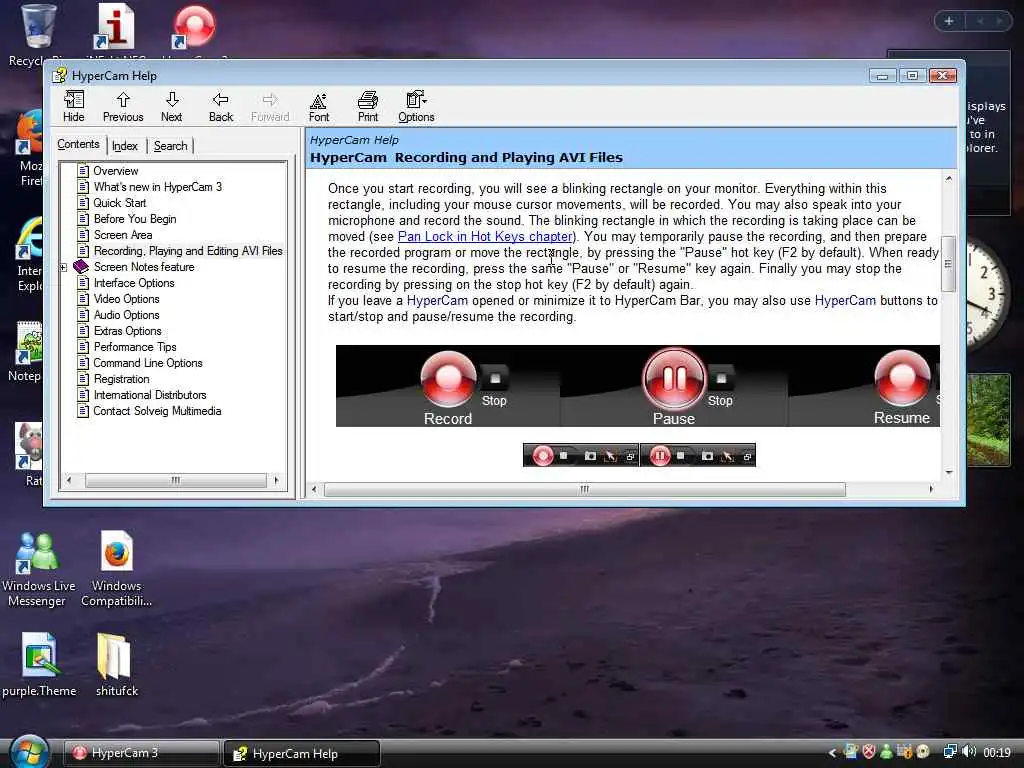Switch to HyperCam 3 taskbar button
The width and height of the screenshot is (1024, 768).
142,753
